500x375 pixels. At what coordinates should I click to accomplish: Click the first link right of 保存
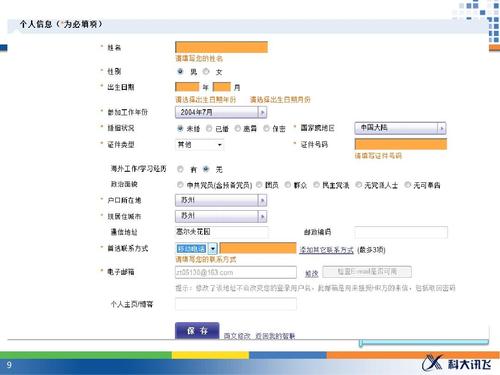coord(237,336)
